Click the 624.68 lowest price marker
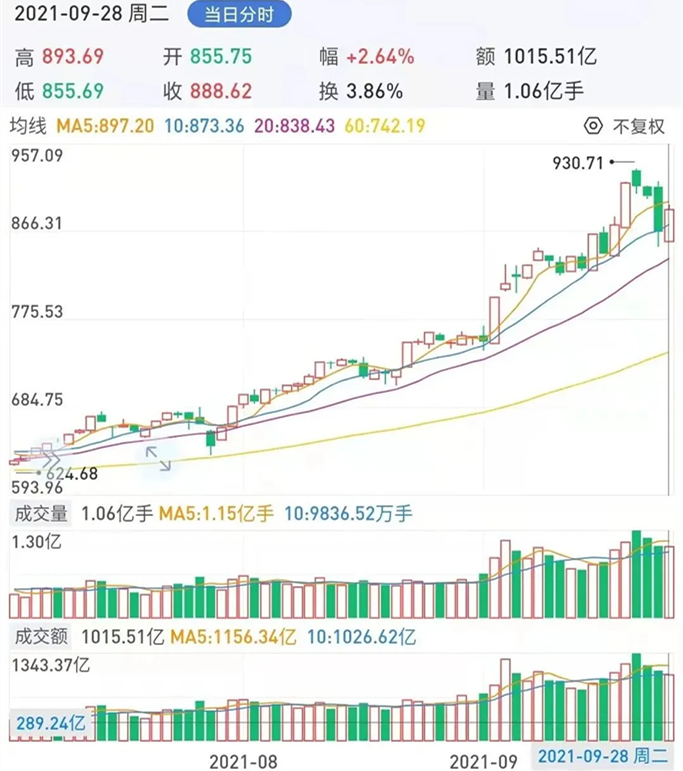 (x=72, y=473)
